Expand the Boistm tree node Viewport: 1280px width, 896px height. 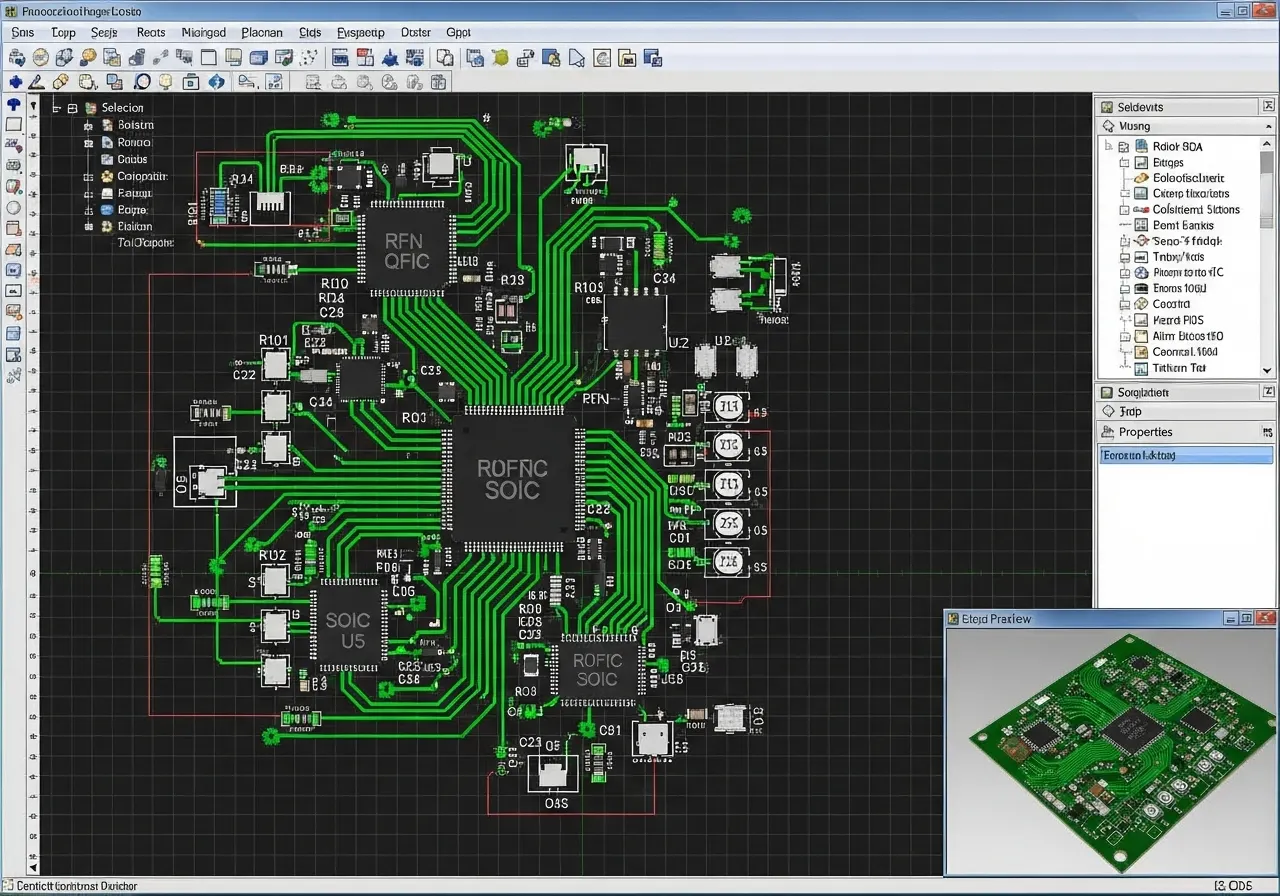click(88, 125)
